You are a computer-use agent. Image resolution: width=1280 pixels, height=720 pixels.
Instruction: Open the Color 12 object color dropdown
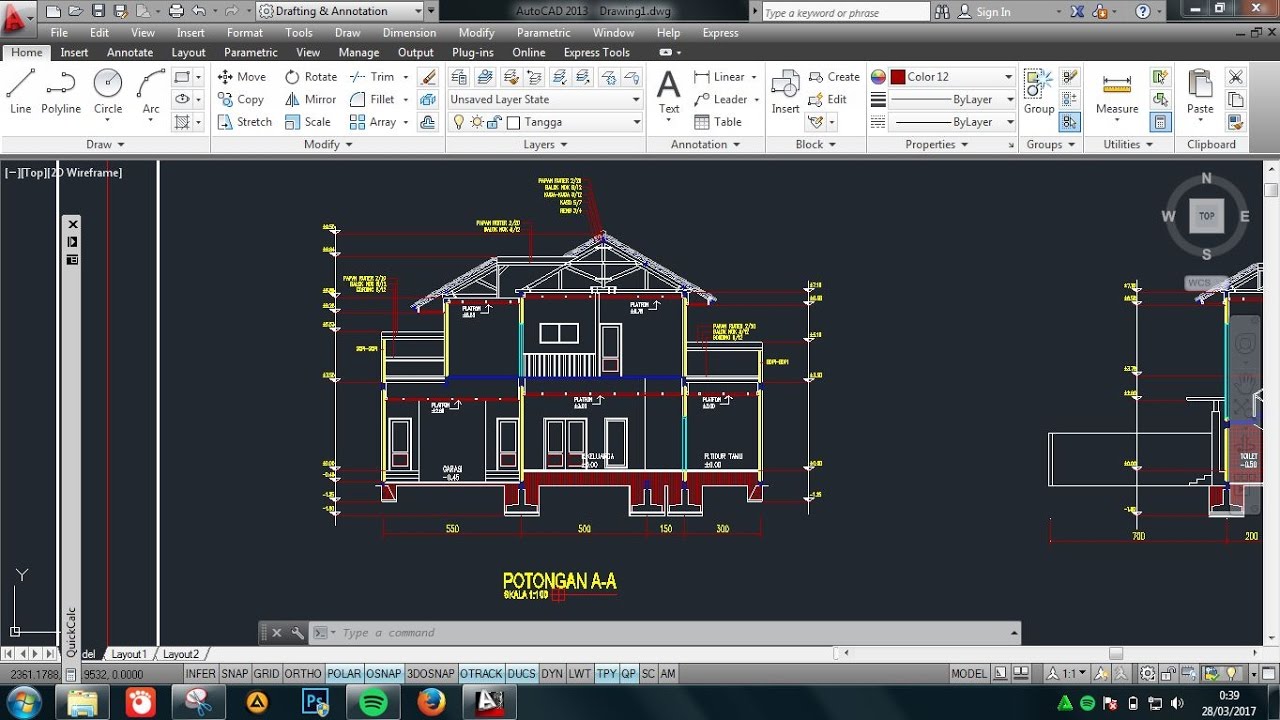pos(952,76)
